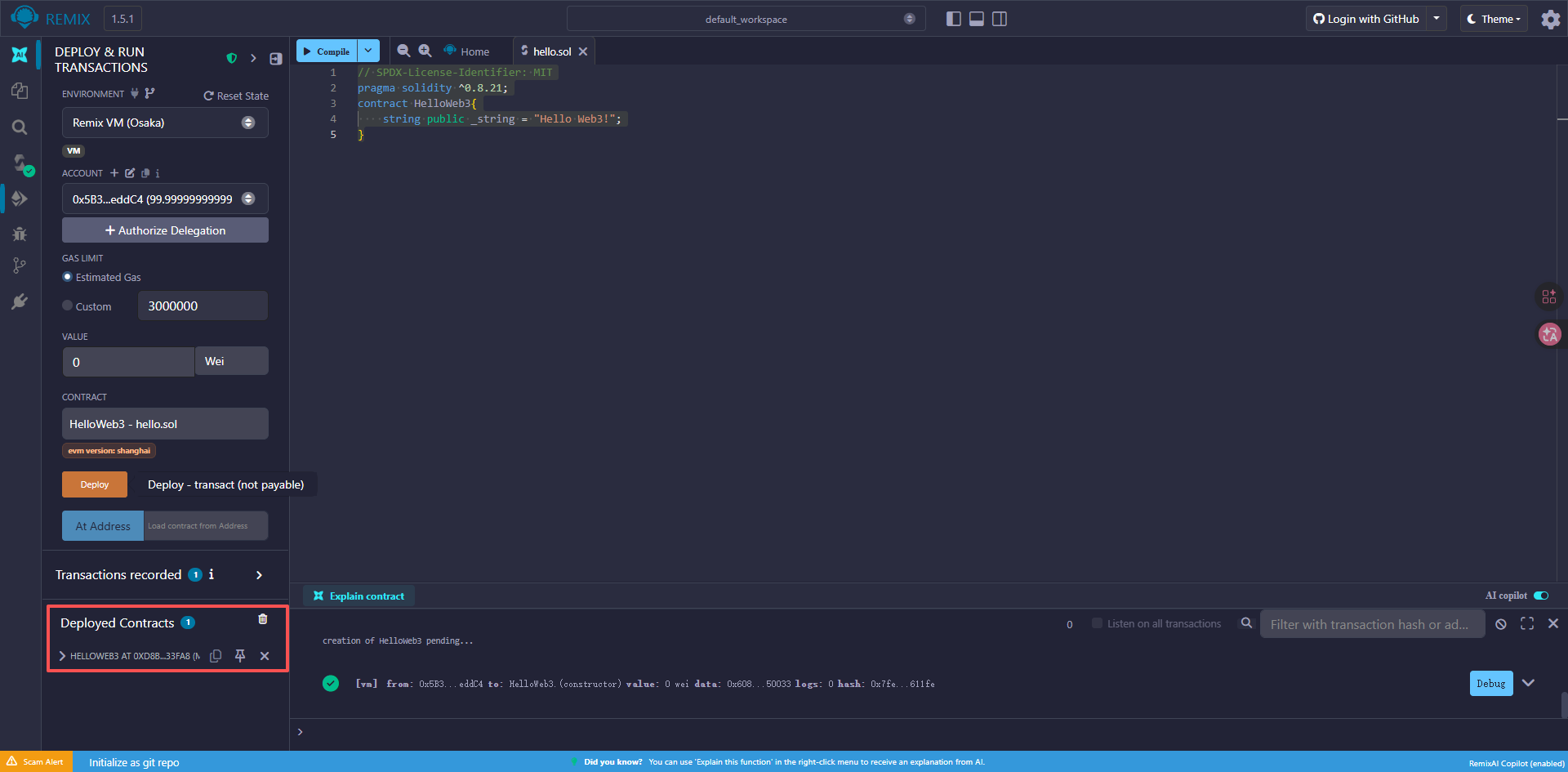Image resolution: width=1568 pixels, height=772 pixels.
Task: Open the Git source control sidebar icon
Action: pyautogui.click(x=20, y=266)
